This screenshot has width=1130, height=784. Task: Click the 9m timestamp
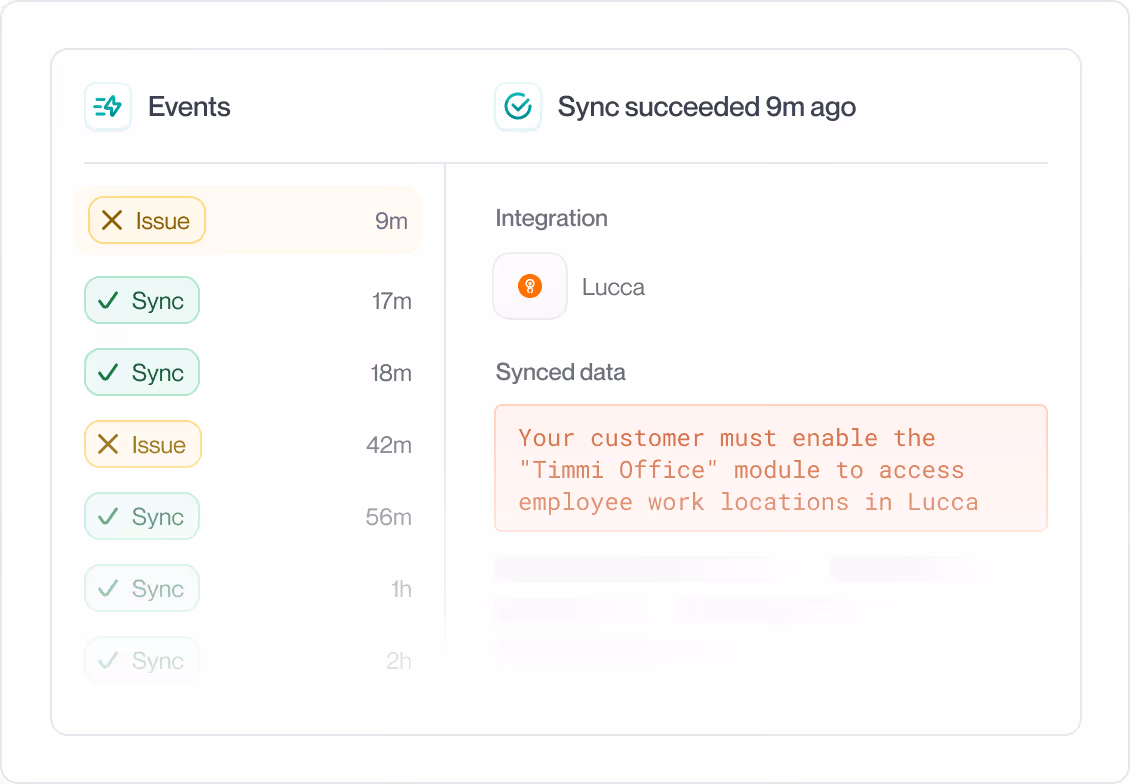tap(391, 221)
